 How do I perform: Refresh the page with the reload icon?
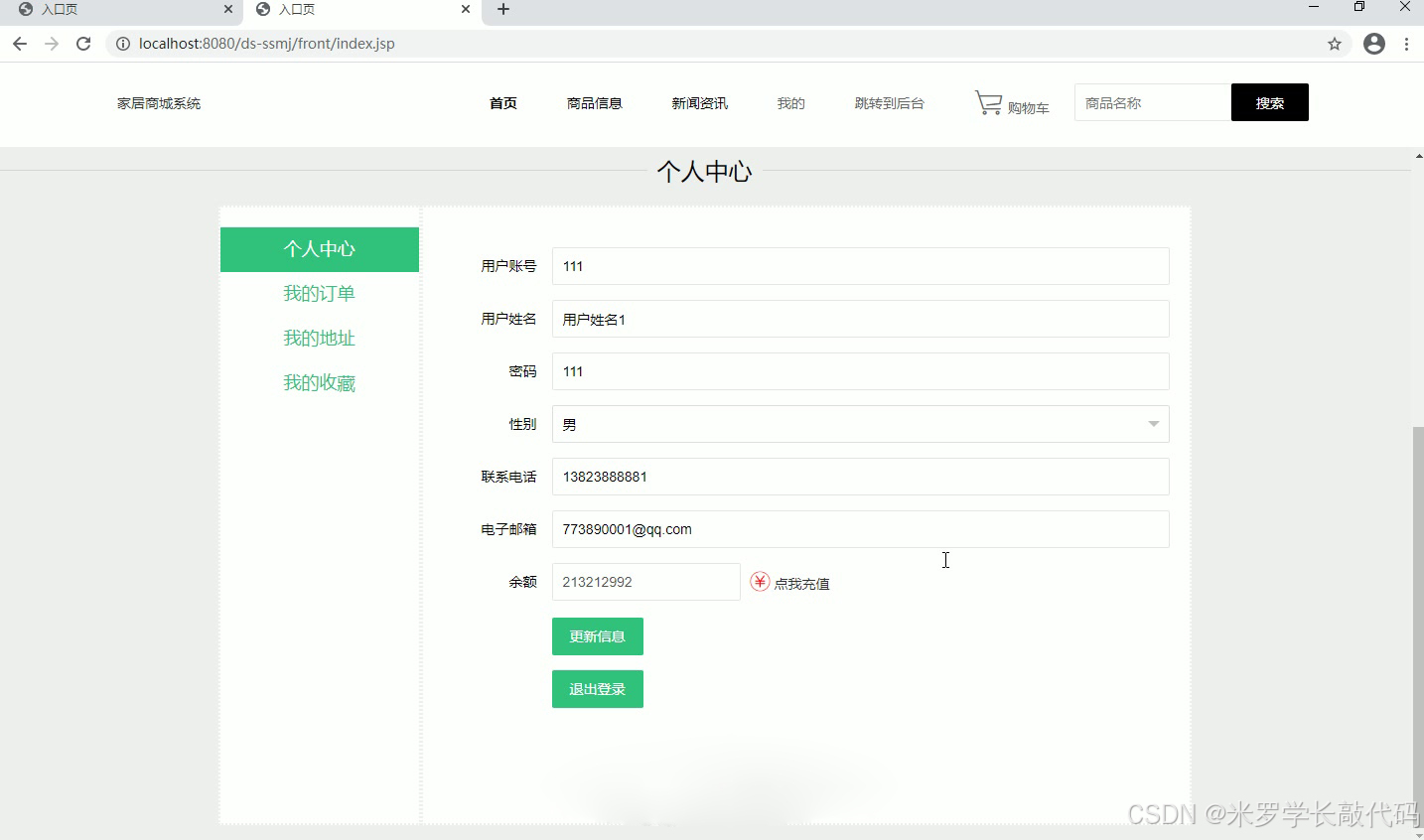pos(83,44)
